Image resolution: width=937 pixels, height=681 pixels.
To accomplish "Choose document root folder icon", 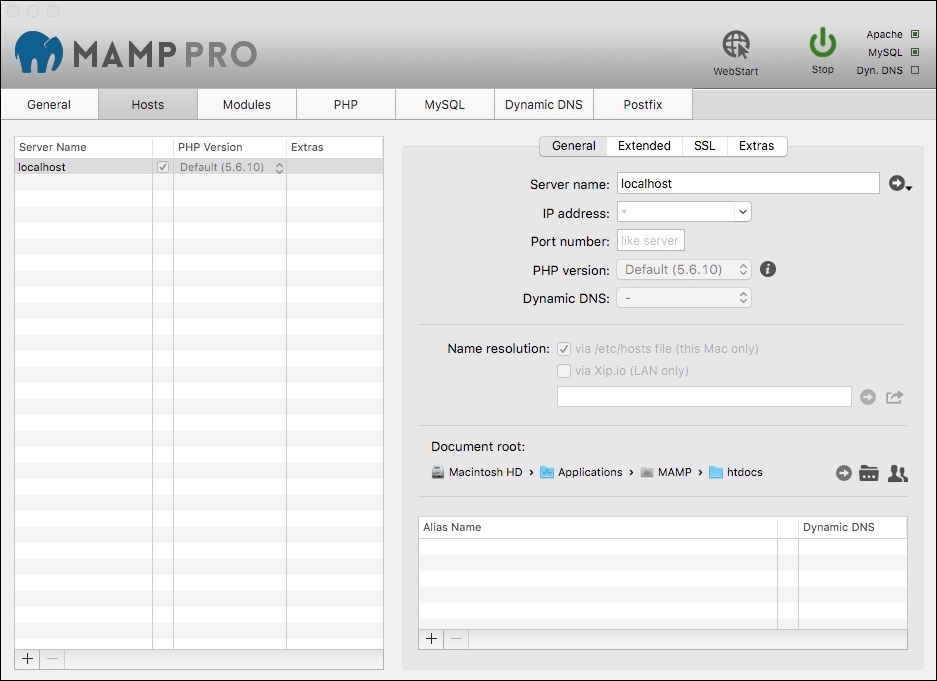I will pos(869,473).
